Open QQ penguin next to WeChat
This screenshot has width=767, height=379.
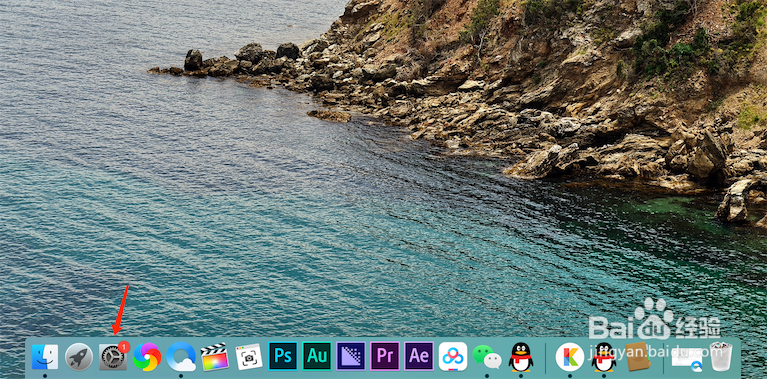coord(521,357)
